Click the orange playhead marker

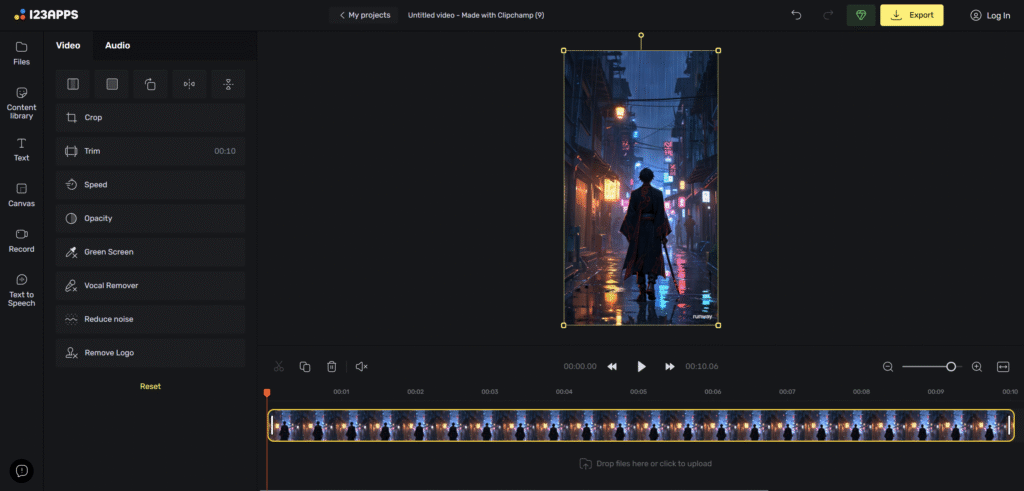click(267, 392)
